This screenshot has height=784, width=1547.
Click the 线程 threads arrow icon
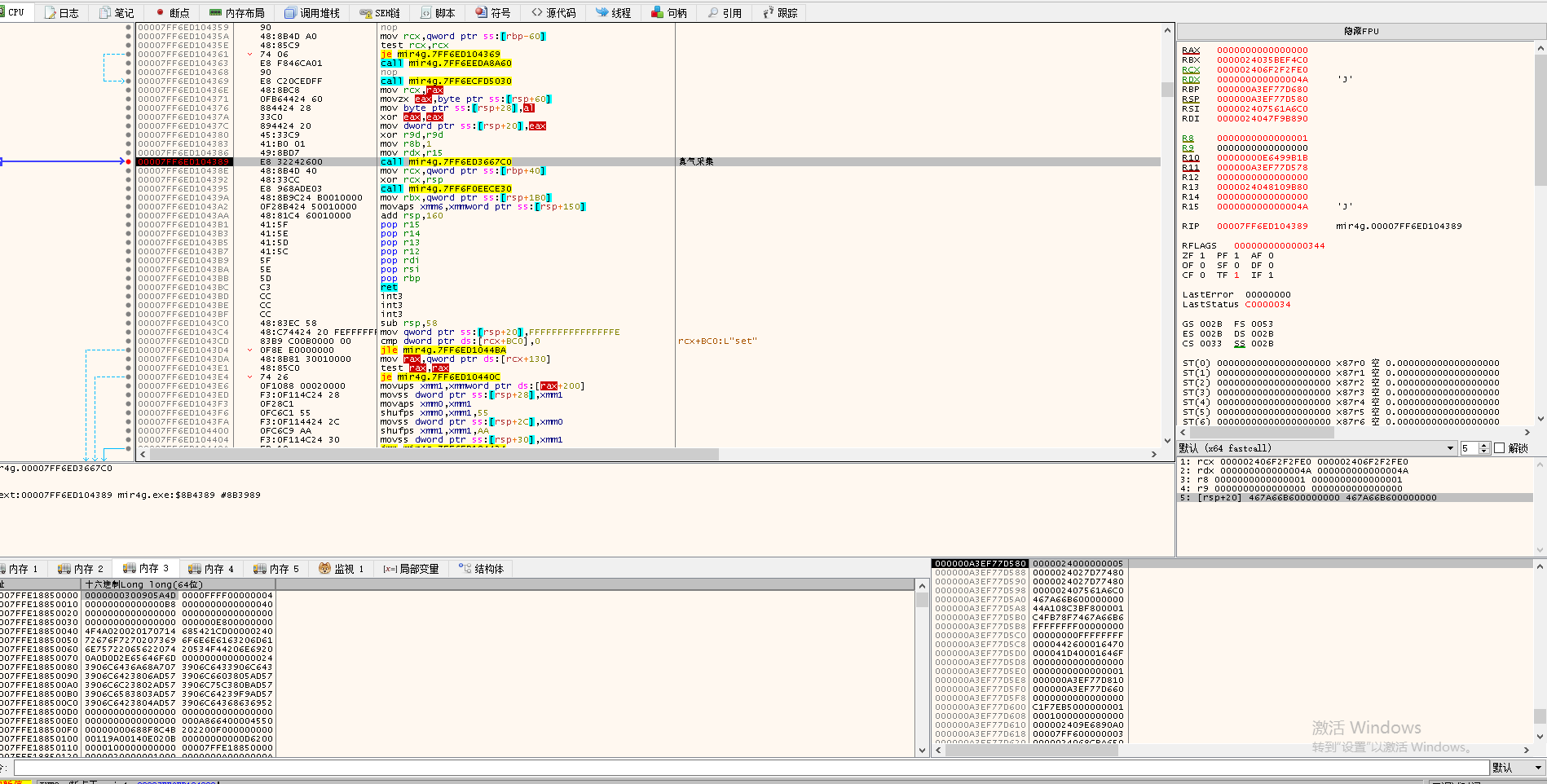602,13
